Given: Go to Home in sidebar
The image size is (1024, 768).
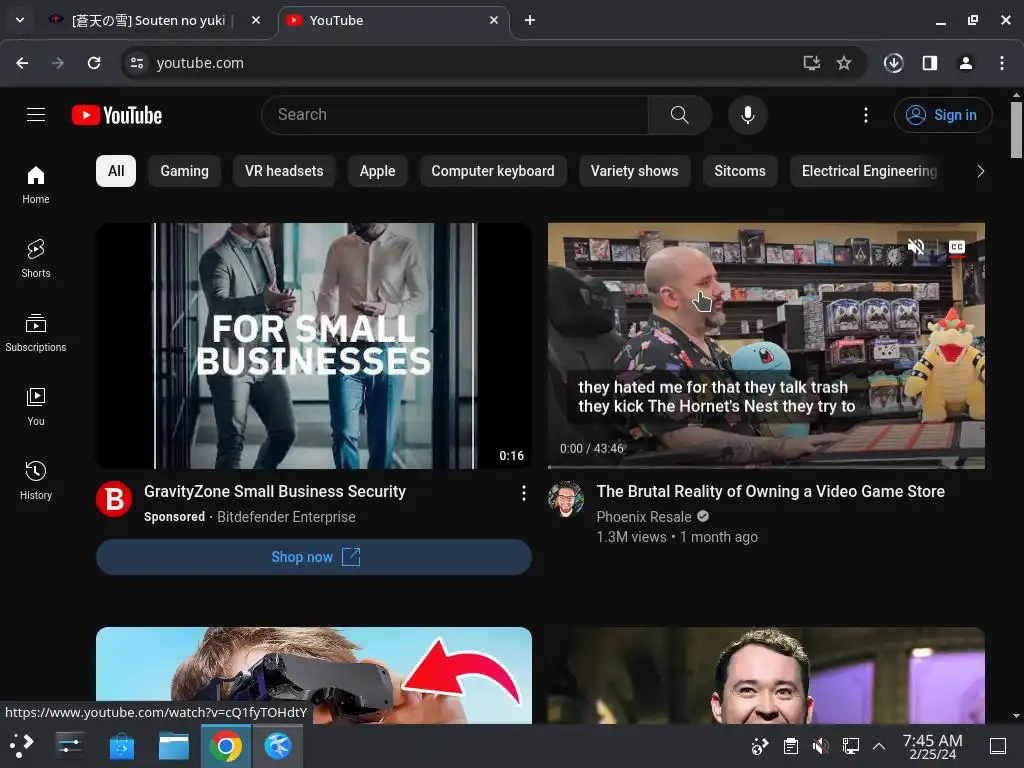Looking at the screenshot, I should coord(36,185).
